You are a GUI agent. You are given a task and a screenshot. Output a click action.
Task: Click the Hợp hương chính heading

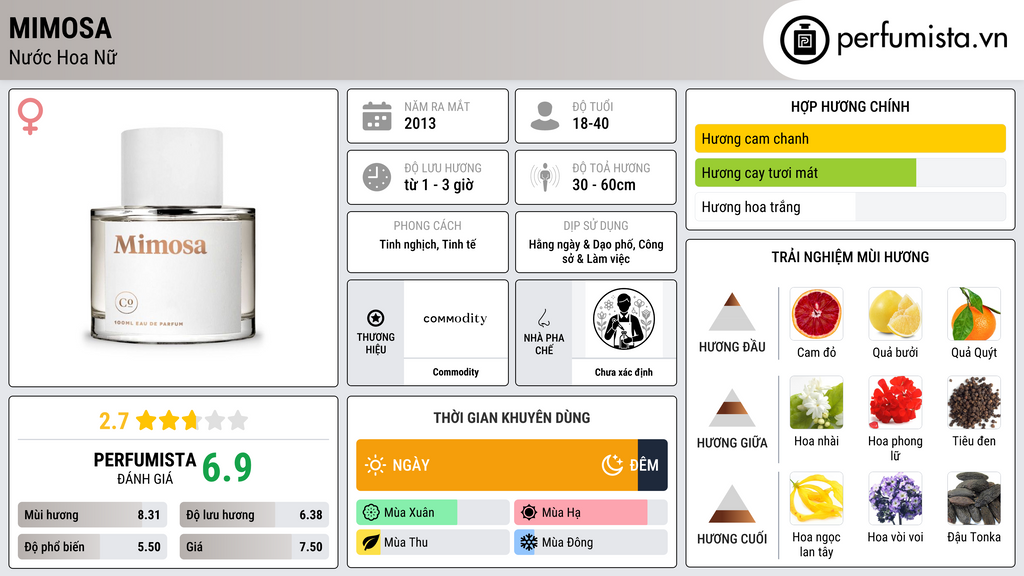pos(850,106)
